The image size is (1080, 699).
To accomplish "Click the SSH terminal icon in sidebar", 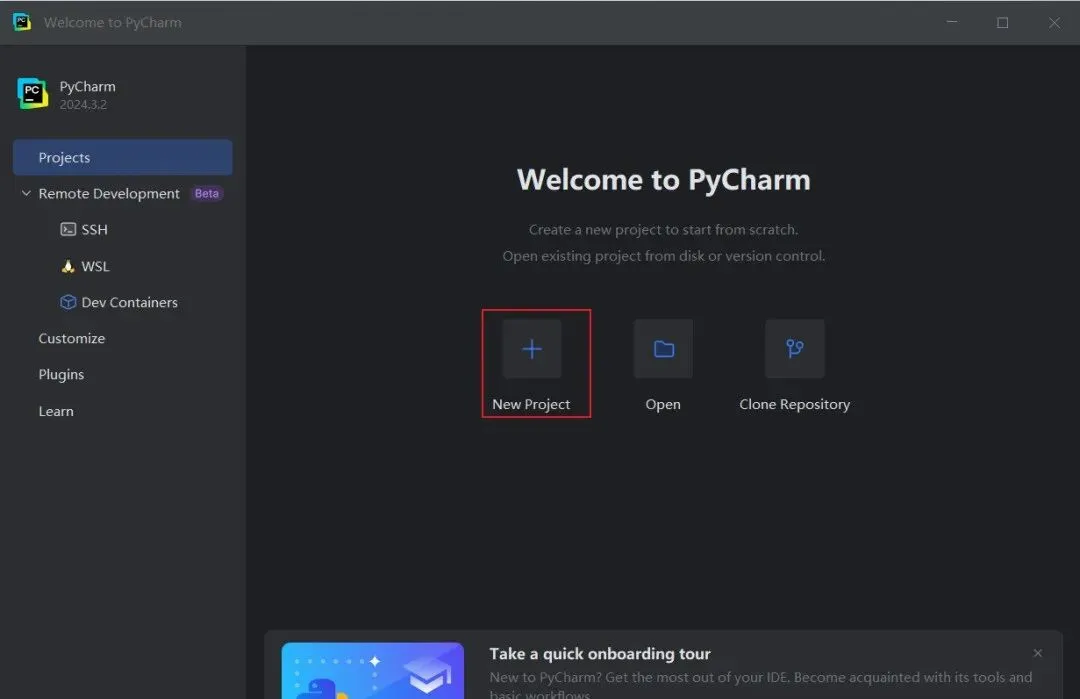I will tap(68, 229).
